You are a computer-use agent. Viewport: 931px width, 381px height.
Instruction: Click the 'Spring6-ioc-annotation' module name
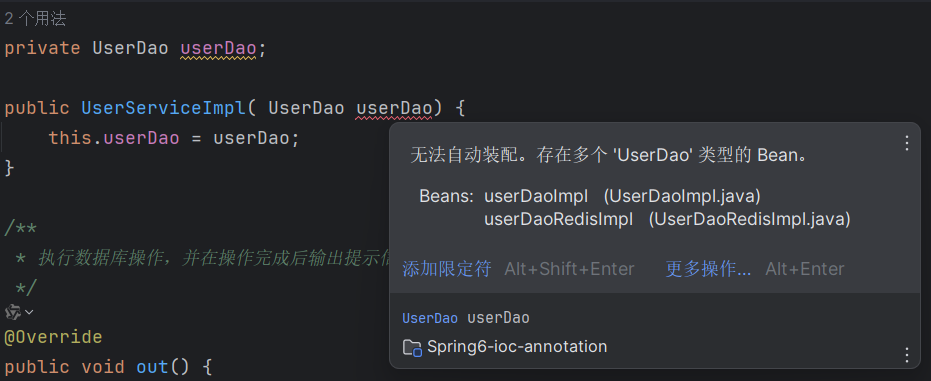(517, 347)
